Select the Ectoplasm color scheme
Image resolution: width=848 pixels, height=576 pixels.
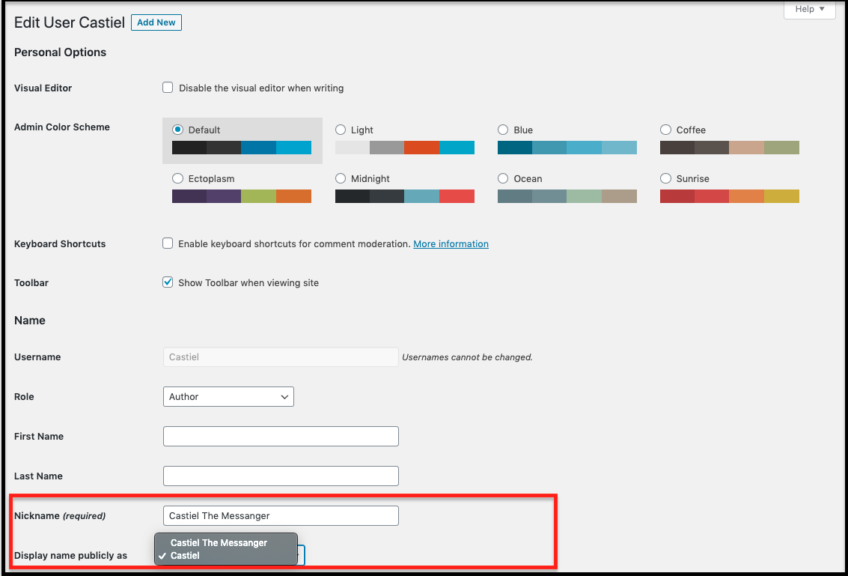(179, 179)
